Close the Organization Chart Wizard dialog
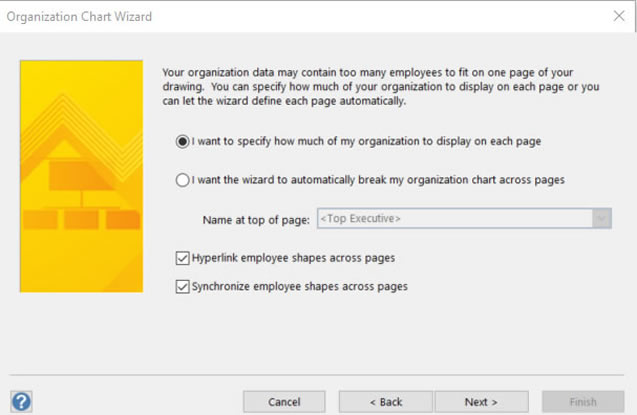Image resolution: width=637 pixels, height=415 pixels. click(x=619, y=16)
